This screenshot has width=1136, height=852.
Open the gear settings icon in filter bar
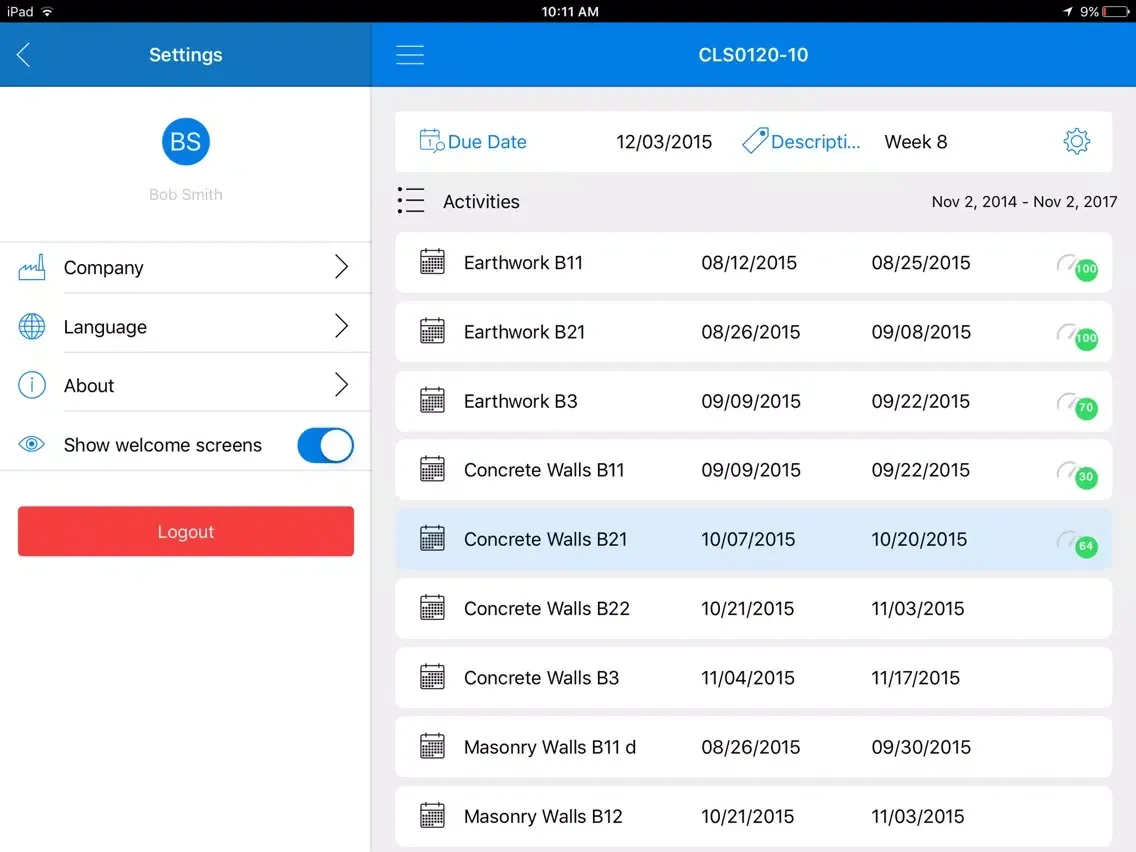pos(1077,141)
